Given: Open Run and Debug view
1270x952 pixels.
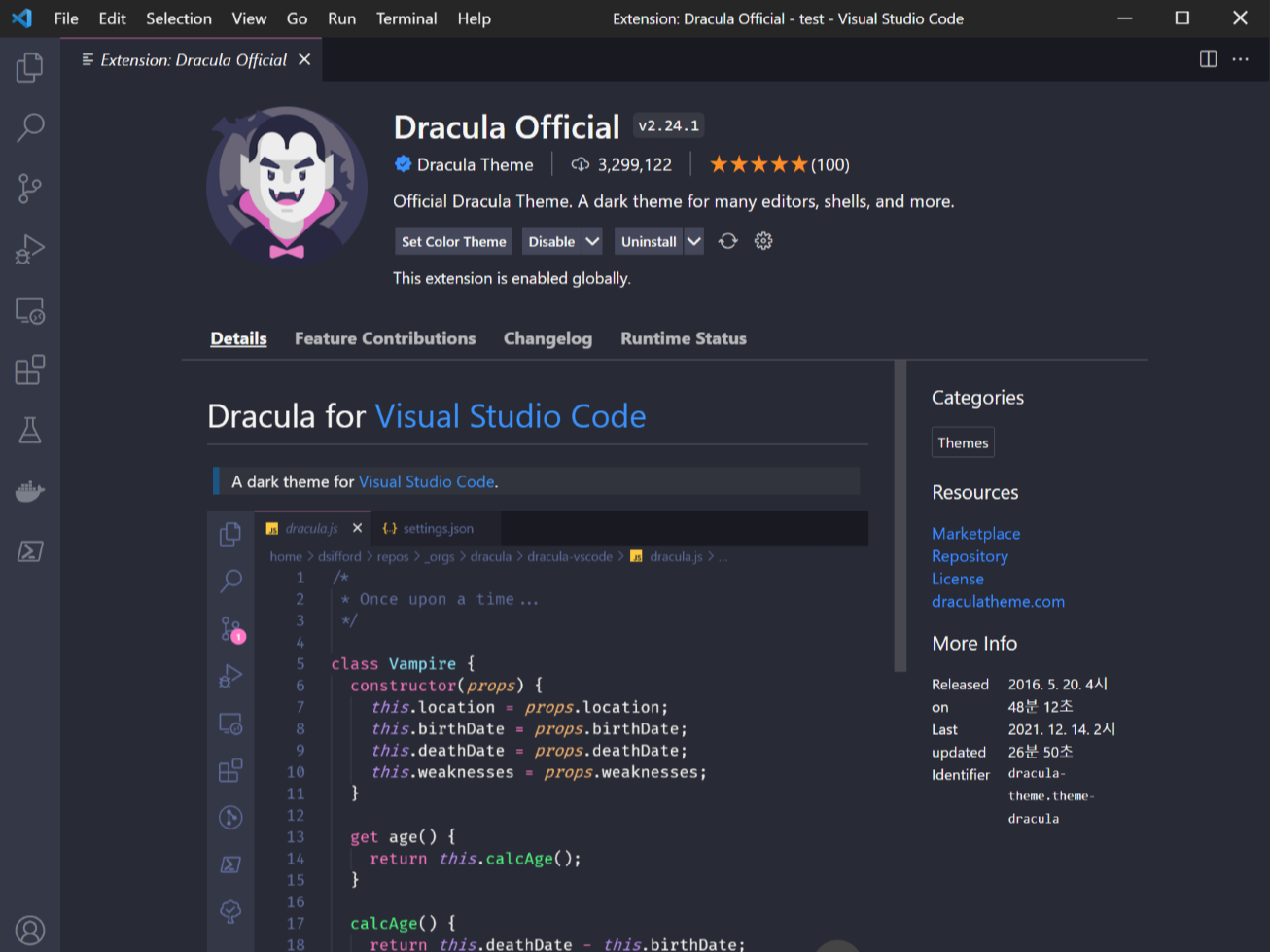Looking at the screenshot, I should tap(30, 249).
